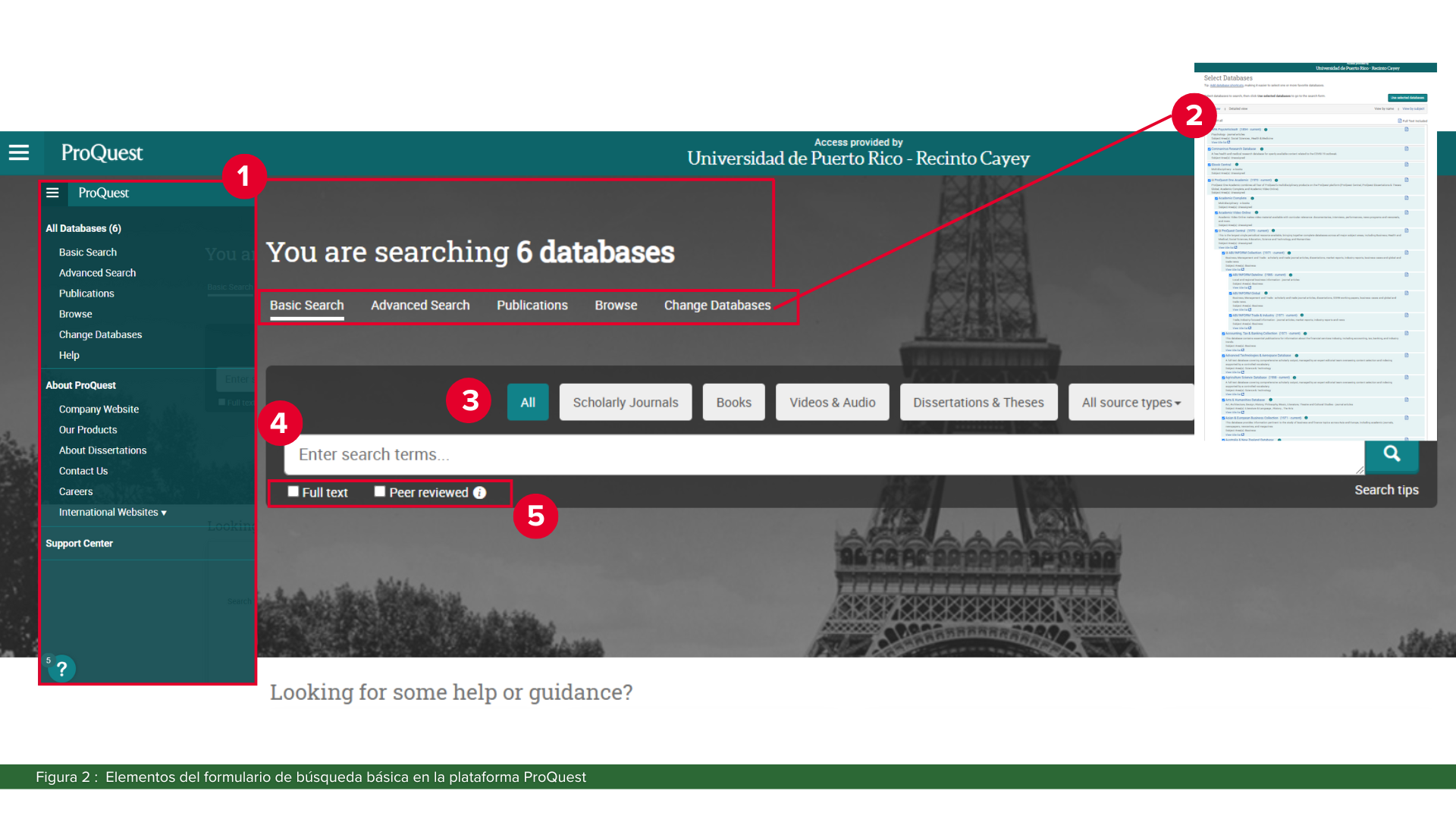Viewport: 1456px width, 819px height.
Task: Open the Change Databases tab
Action: coord(717,305)
